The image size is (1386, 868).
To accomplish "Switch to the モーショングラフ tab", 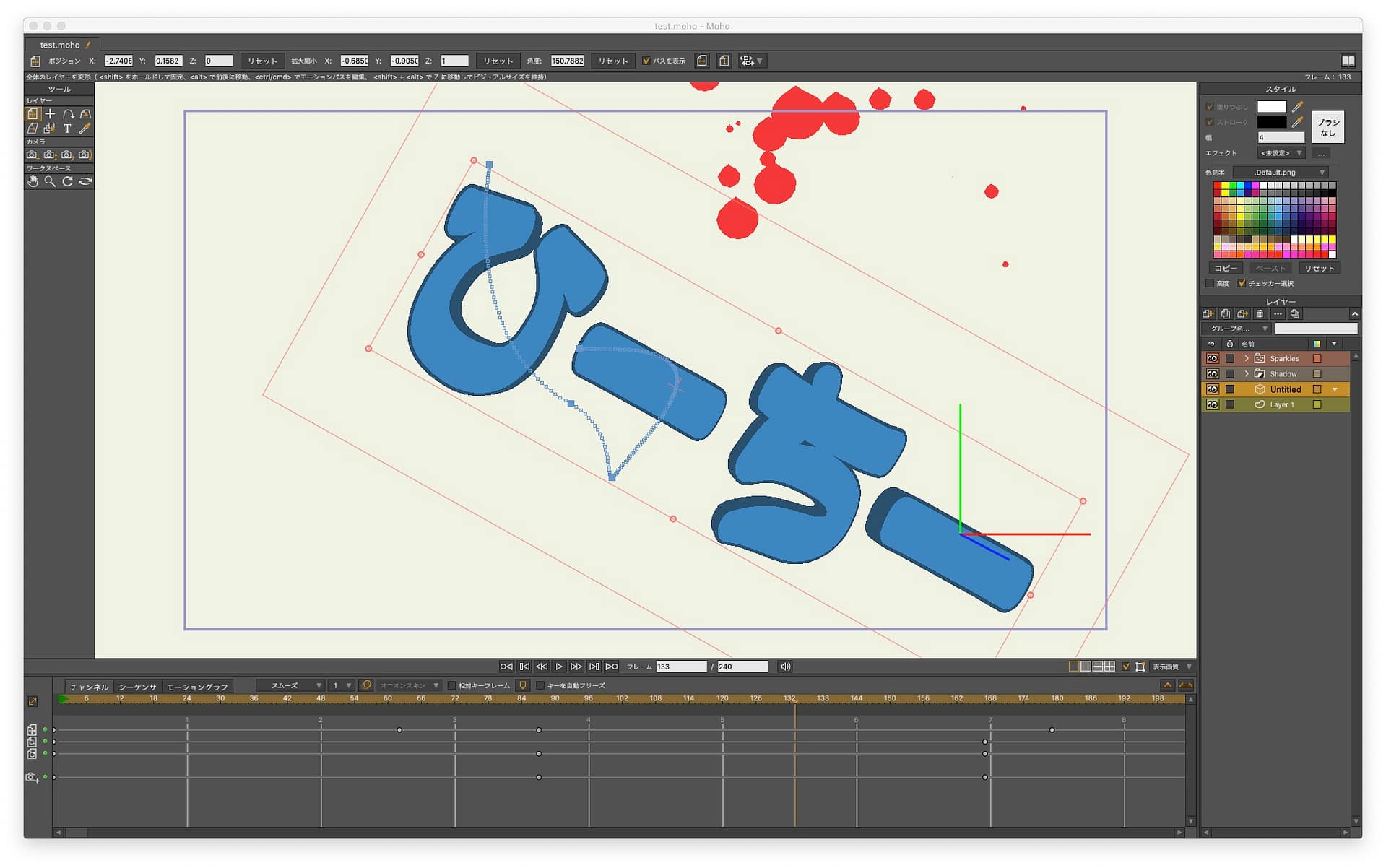I will (x=197, y=687).
